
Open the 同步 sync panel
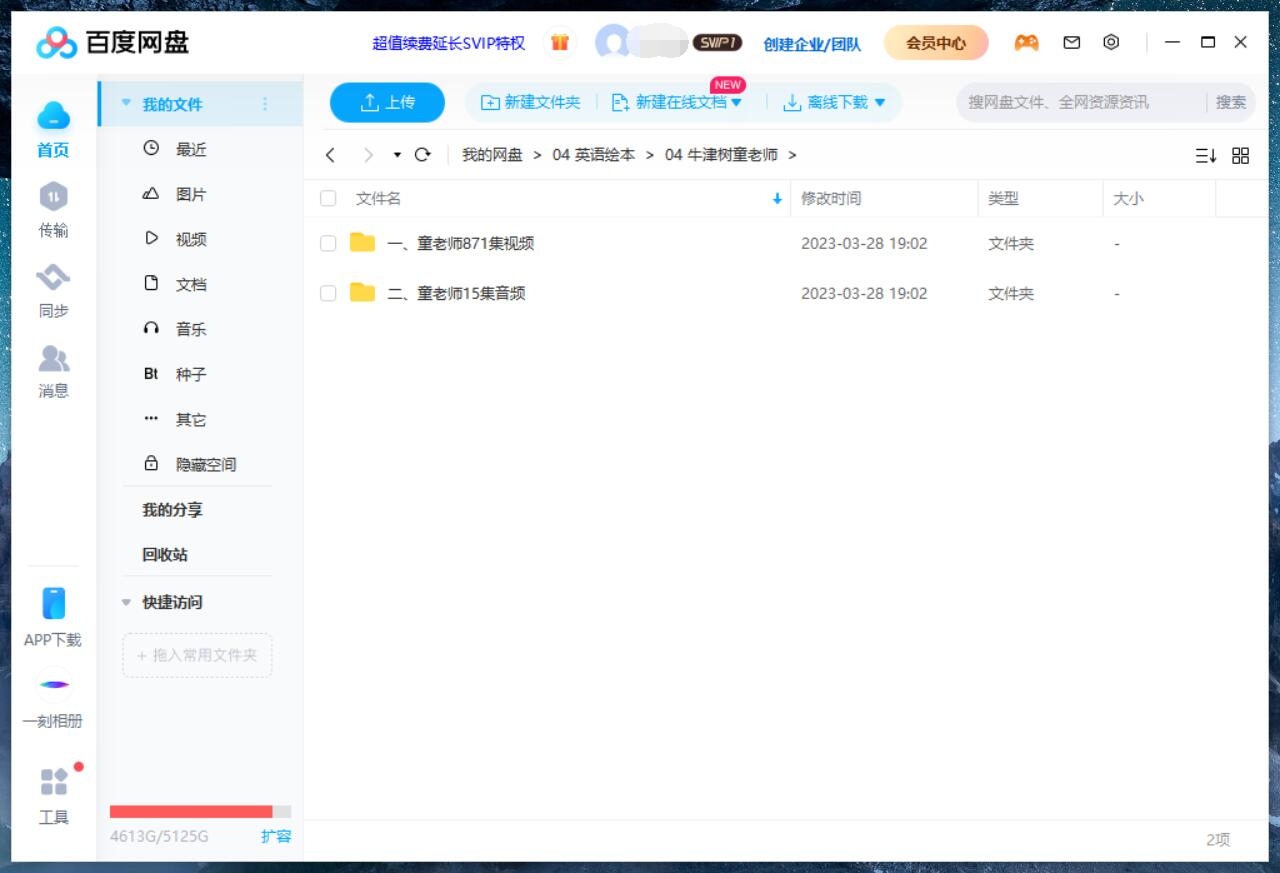tap(53, 292)
